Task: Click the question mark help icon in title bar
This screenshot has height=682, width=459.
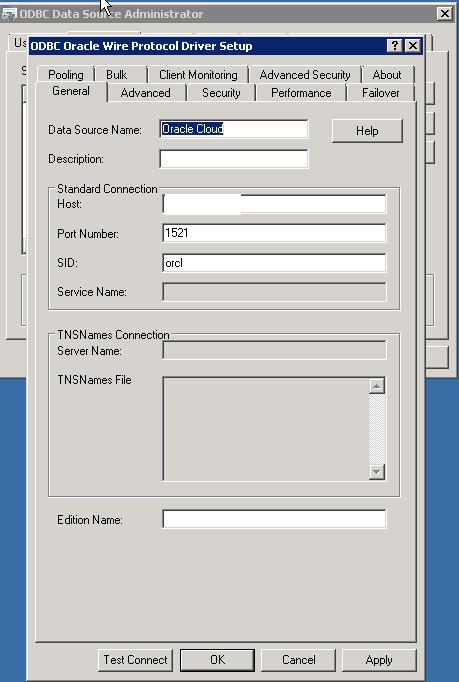Action: pos(395,45)
